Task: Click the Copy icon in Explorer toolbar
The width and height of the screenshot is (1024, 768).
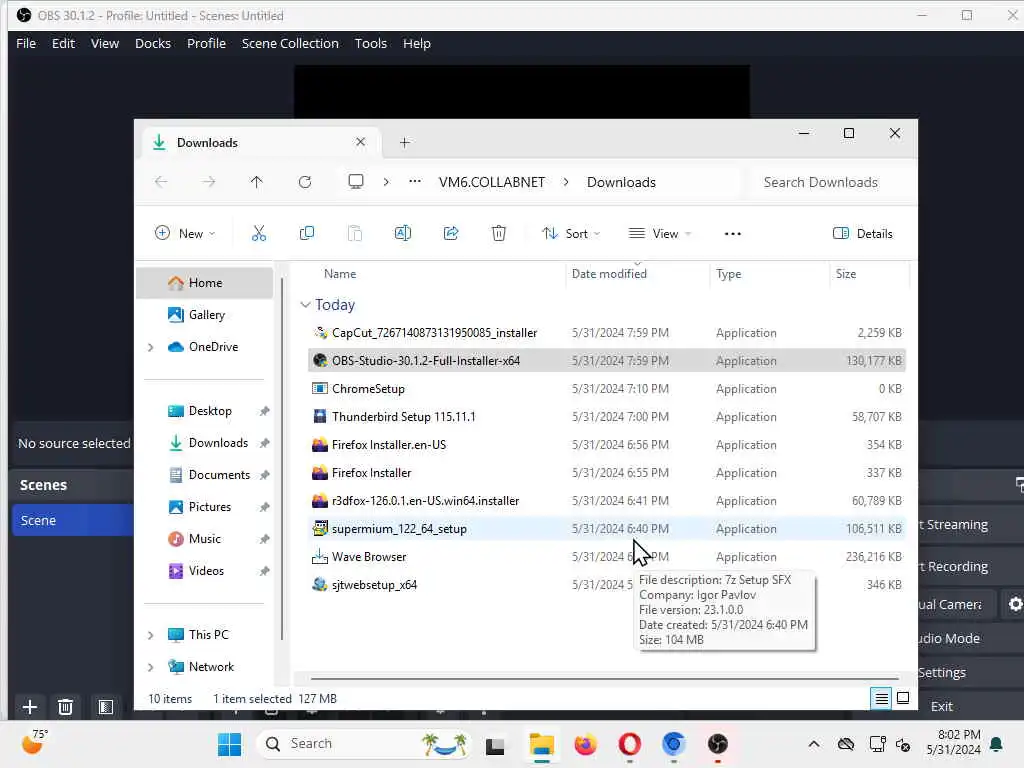Action: (306, 233)
